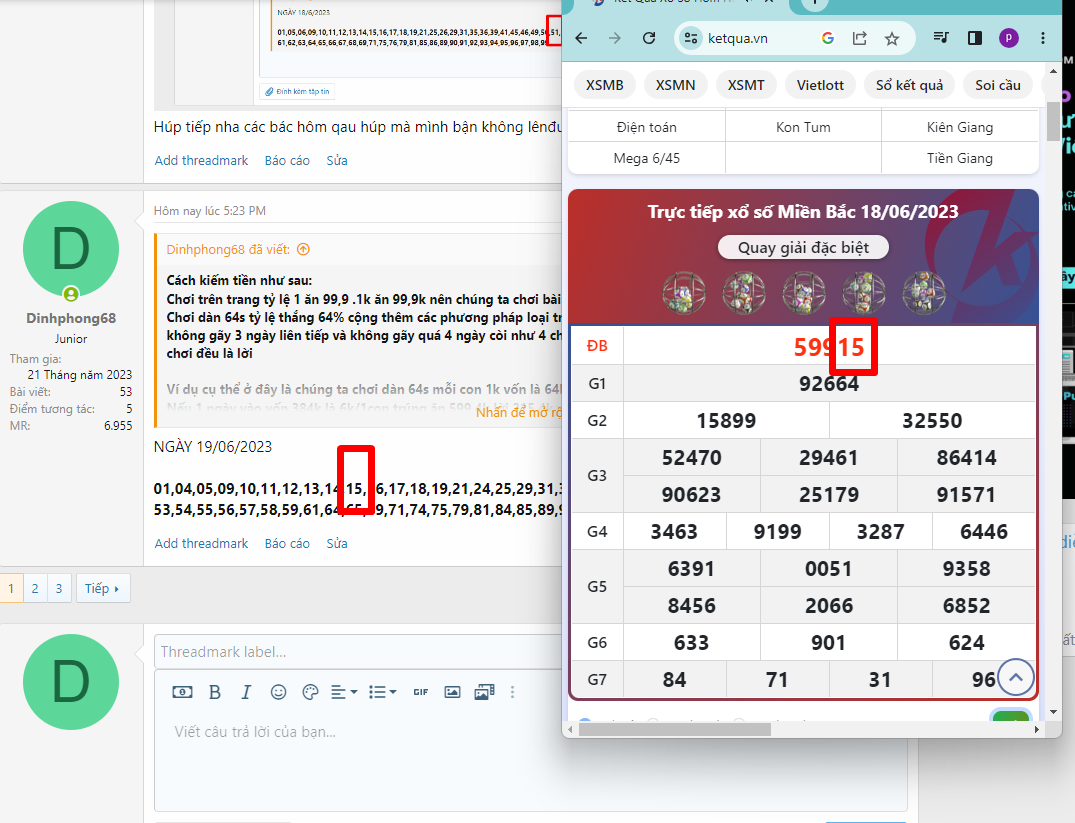This screenshot has width=1075, height=823.
Task: Open Kon Tum lottery results
Action: (803, 127)
